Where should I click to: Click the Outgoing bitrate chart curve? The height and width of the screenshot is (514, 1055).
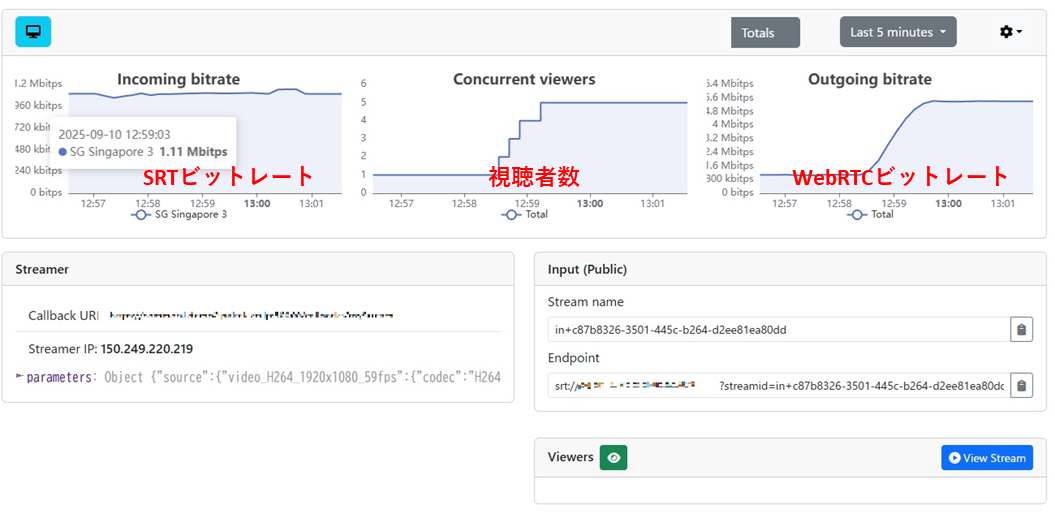[x=980, y=101]
